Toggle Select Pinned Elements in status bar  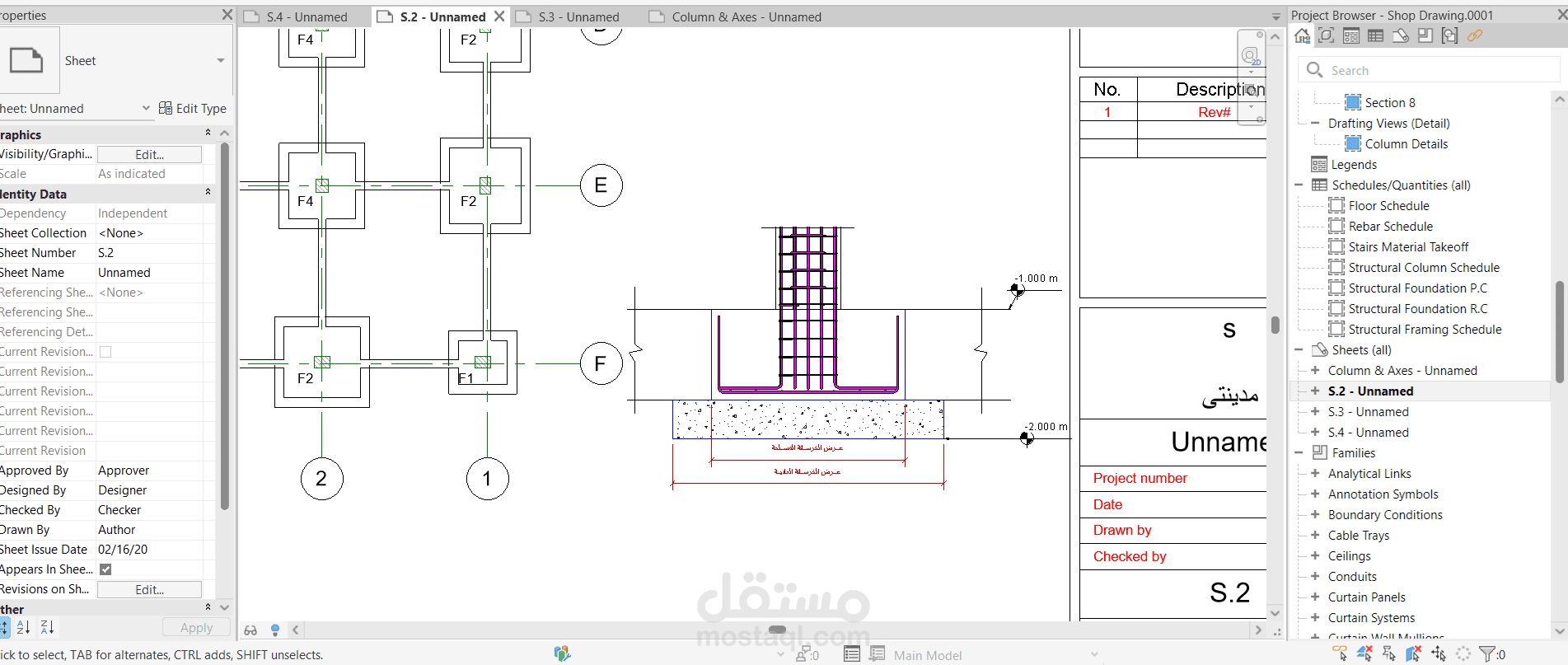[x=1389, y=653]
